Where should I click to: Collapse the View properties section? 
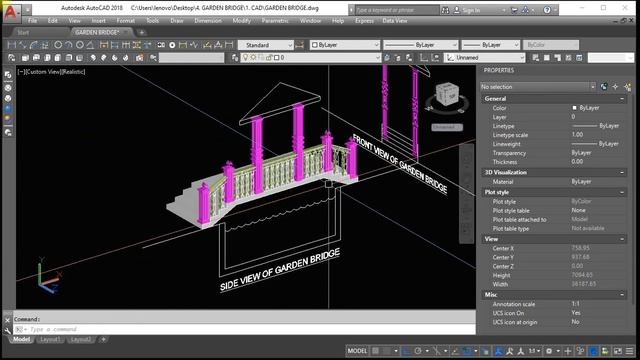(x=622, y=239)
